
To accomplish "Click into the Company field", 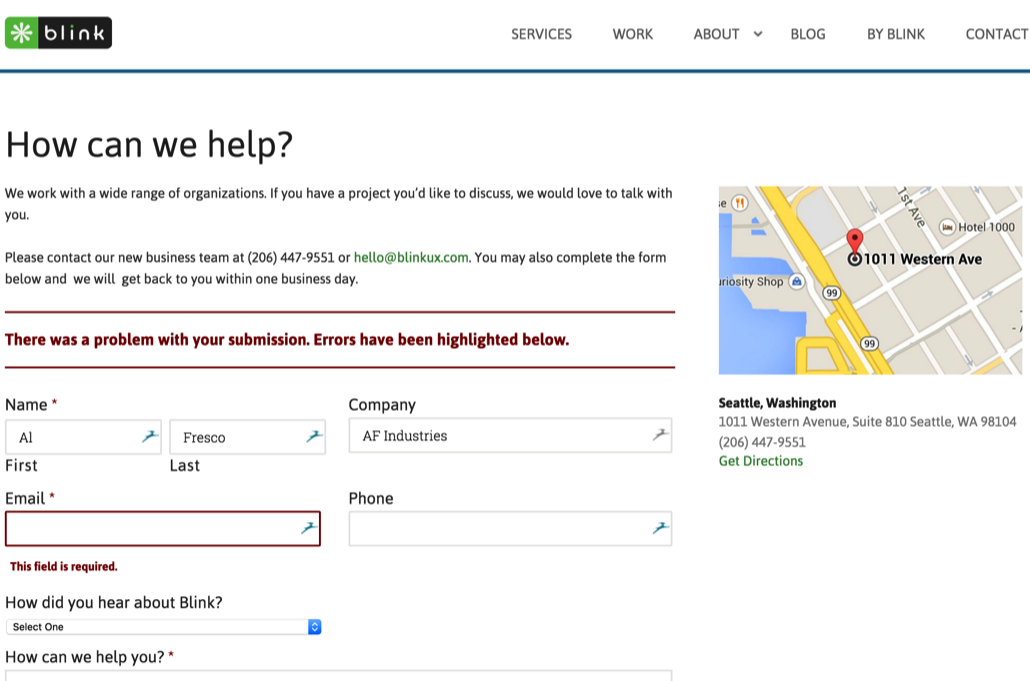I will pos(510,435).
